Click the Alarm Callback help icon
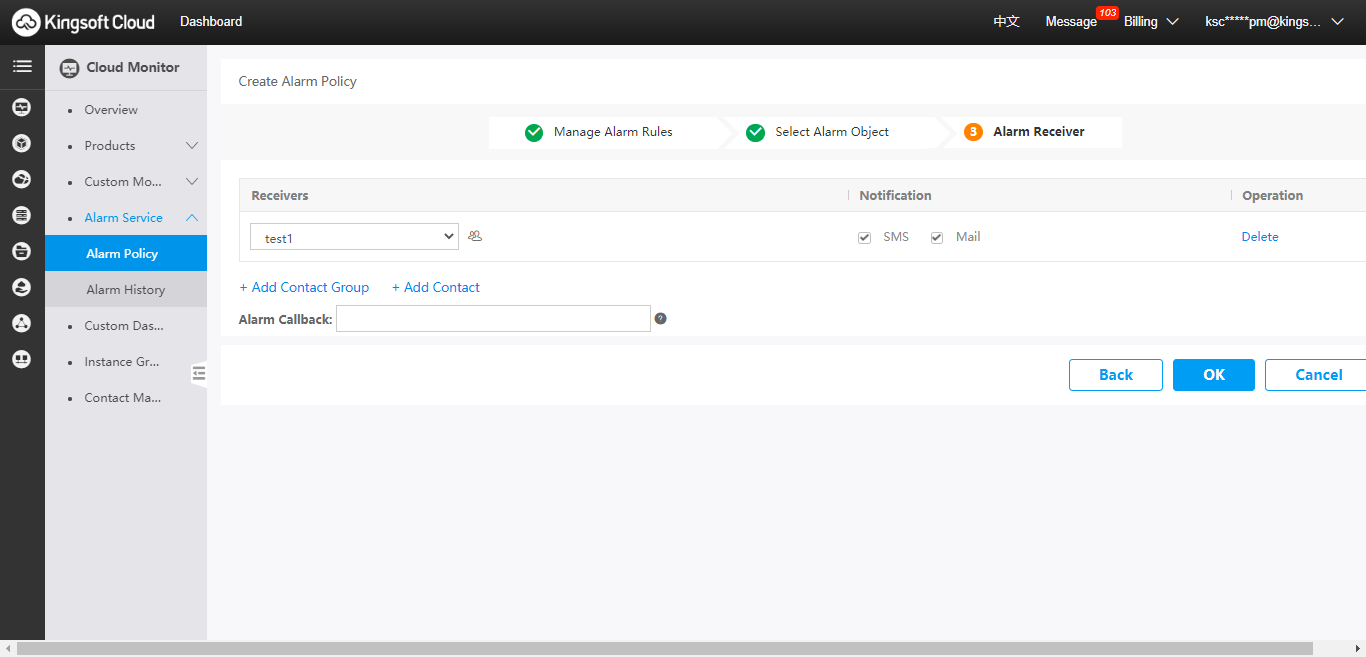 tap(660, 319)
